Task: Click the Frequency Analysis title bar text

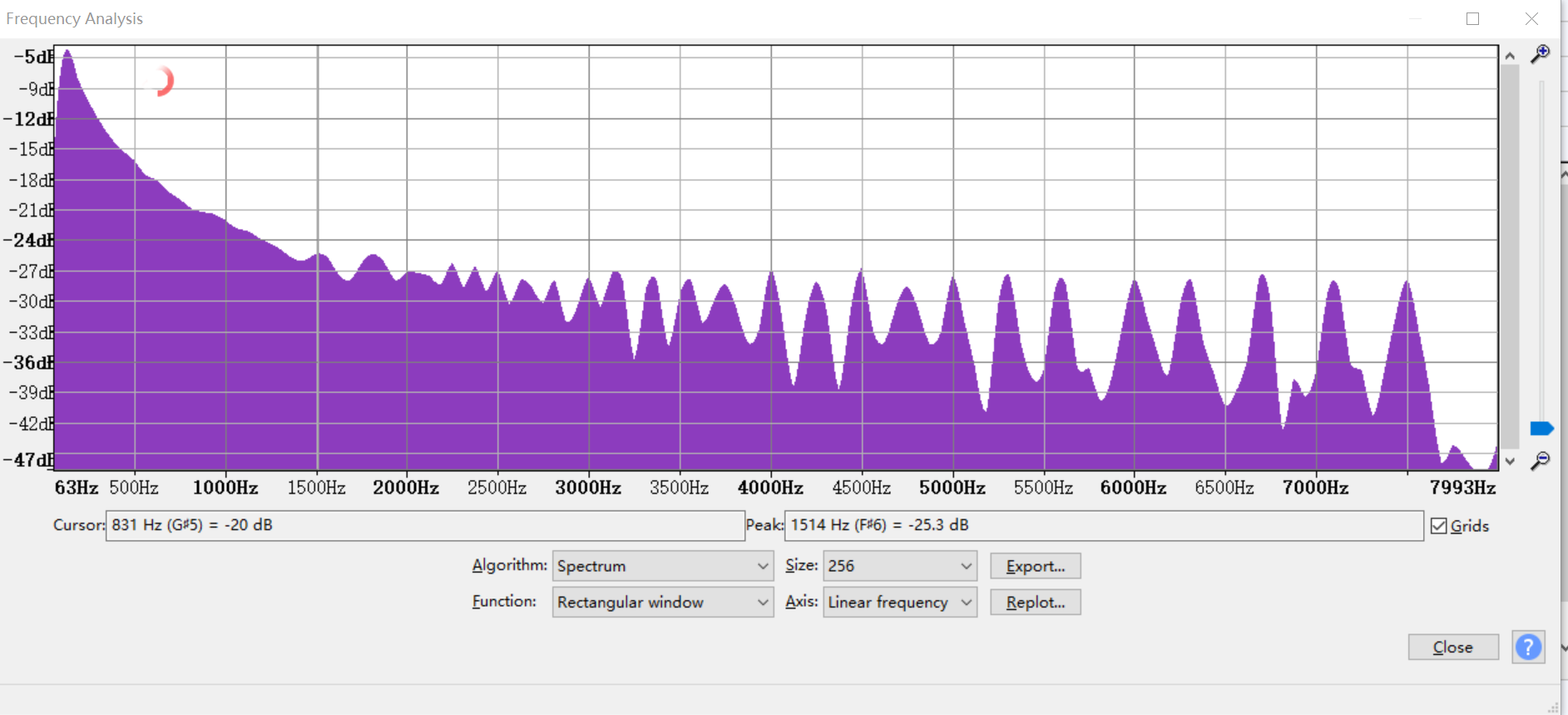Action: click(75, 18)
